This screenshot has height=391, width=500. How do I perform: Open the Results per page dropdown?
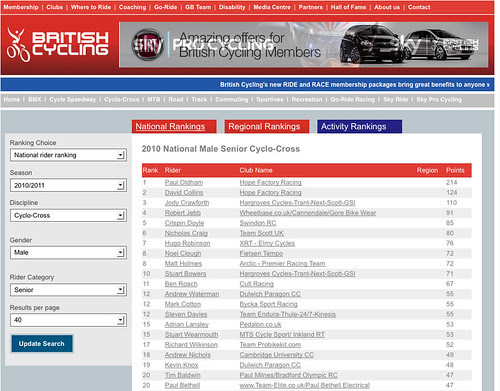(x=68, y=320)
